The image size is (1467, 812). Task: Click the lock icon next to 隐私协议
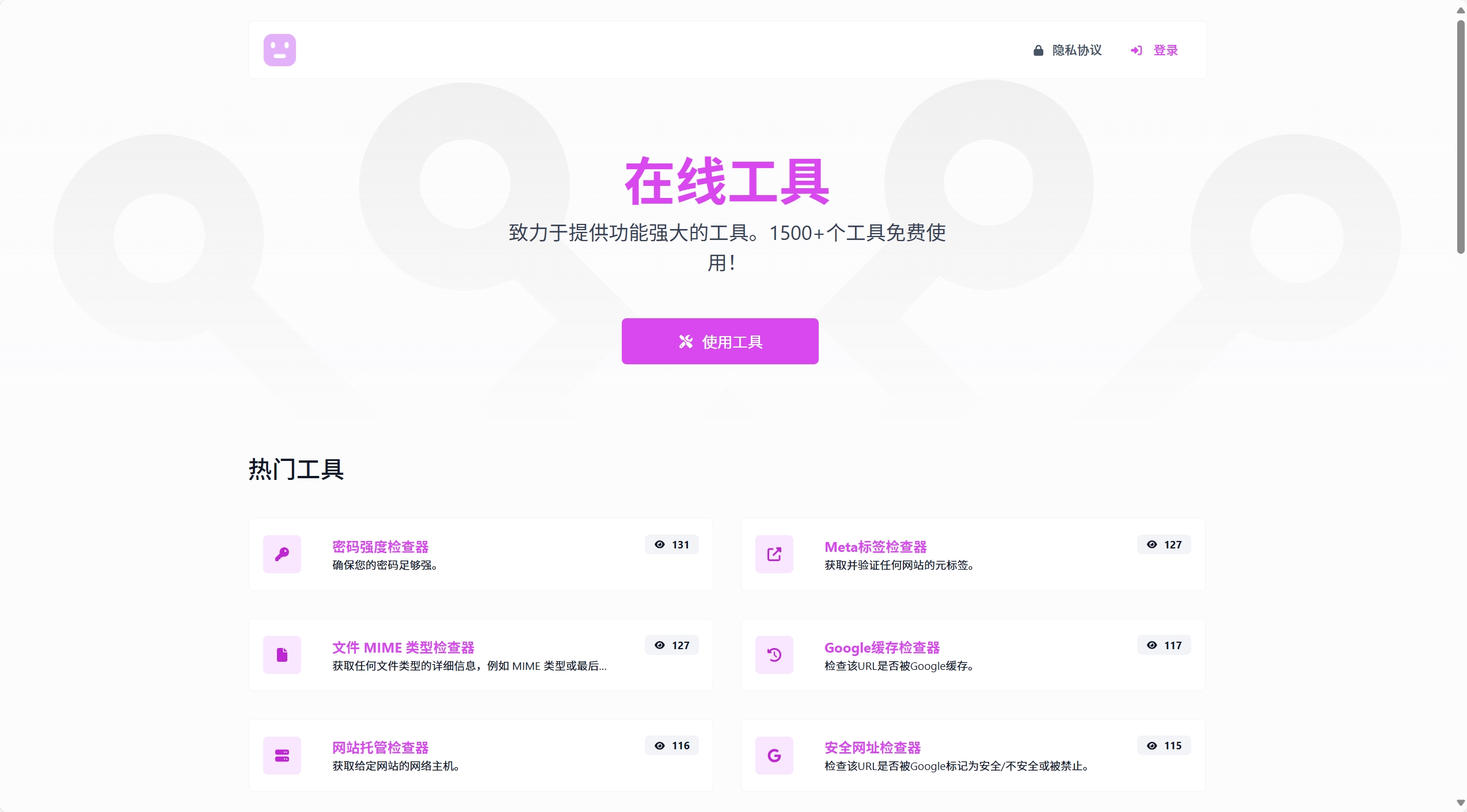pos(1038,50)
